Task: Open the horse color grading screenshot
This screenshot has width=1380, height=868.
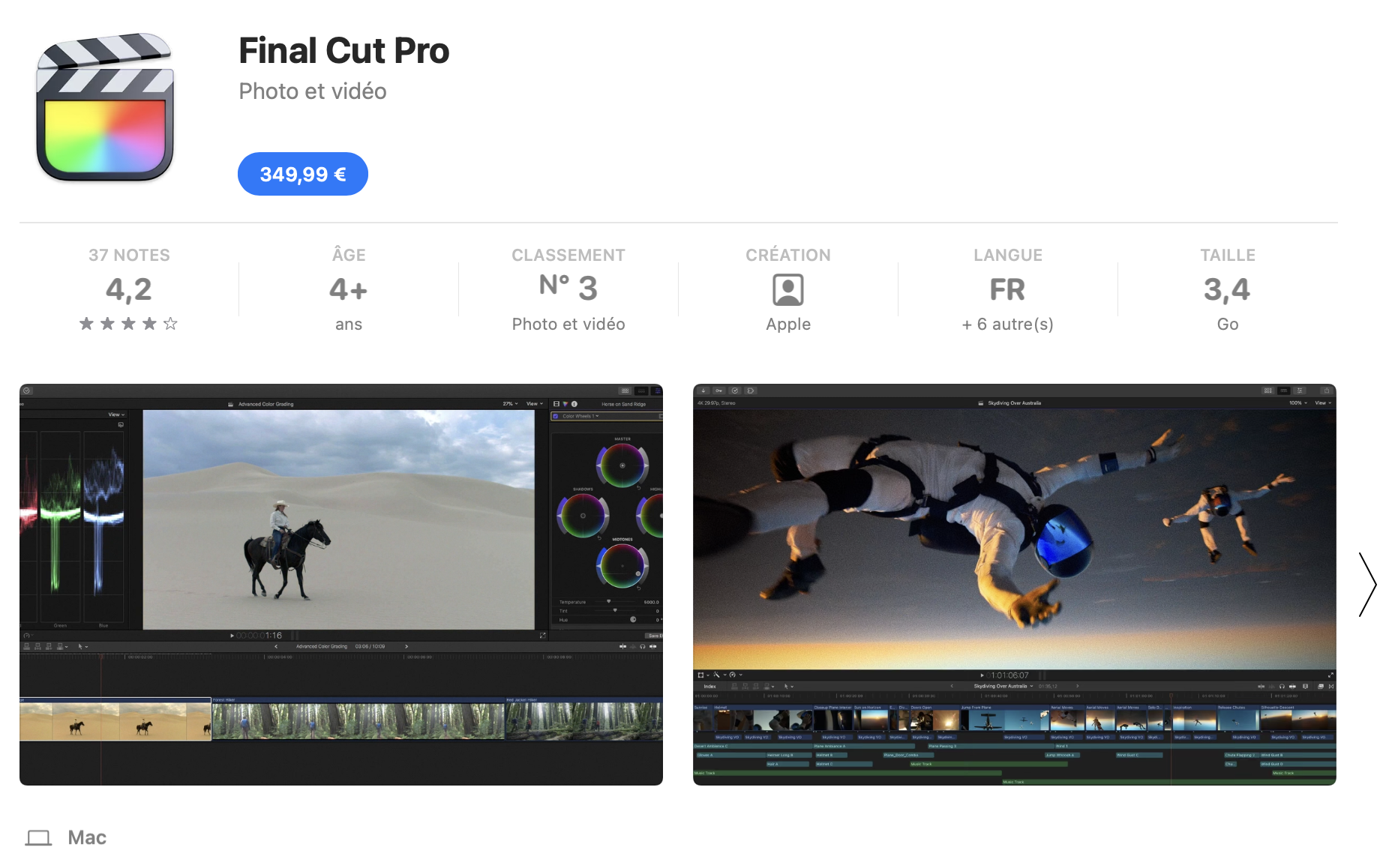Action: [341, 585]
